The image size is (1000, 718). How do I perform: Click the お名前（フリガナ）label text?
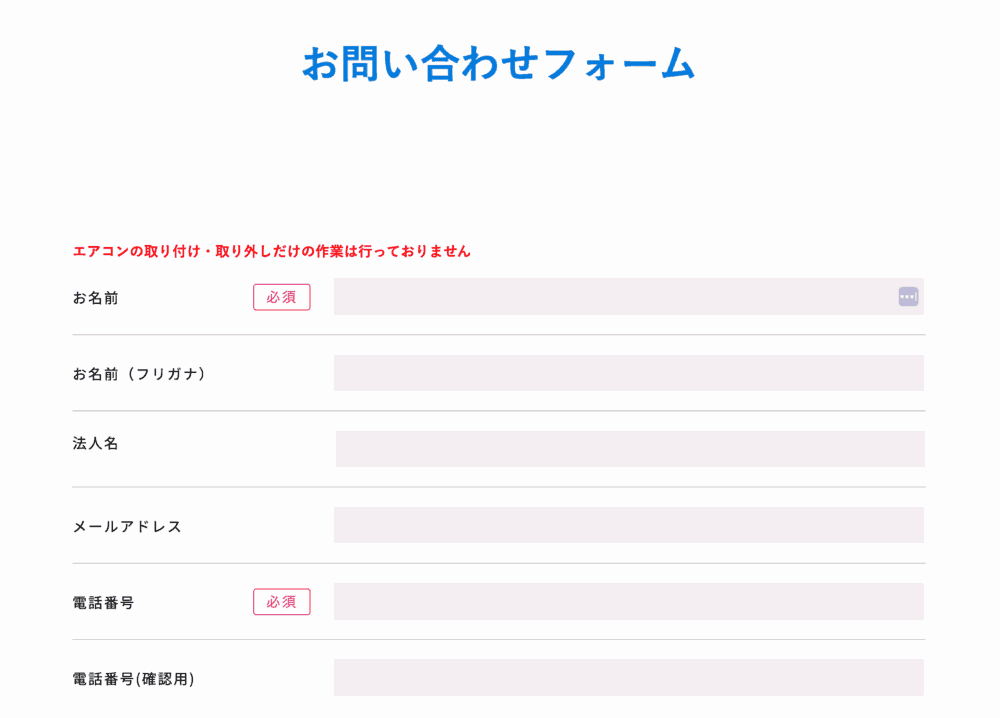139,374
